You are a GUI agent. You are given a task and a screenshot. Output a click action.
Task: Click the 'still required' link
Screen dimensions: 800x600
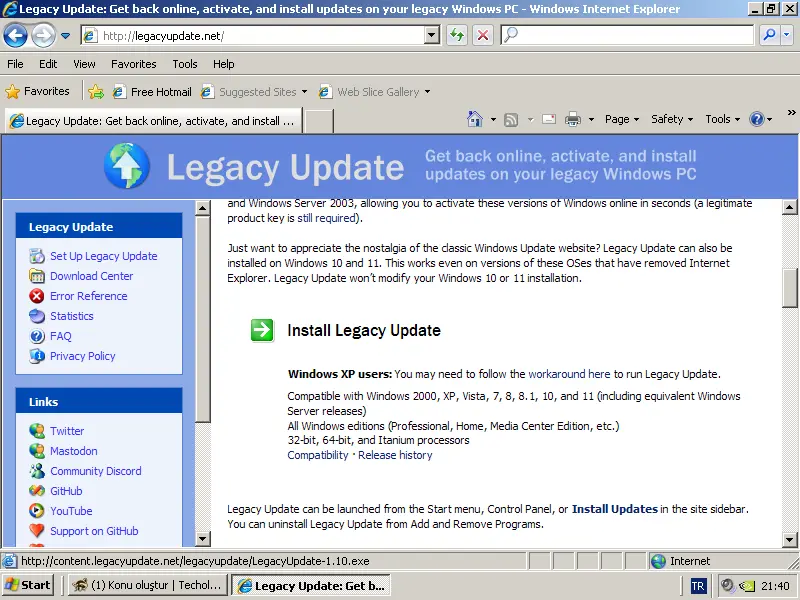click(x=327, y=218)
